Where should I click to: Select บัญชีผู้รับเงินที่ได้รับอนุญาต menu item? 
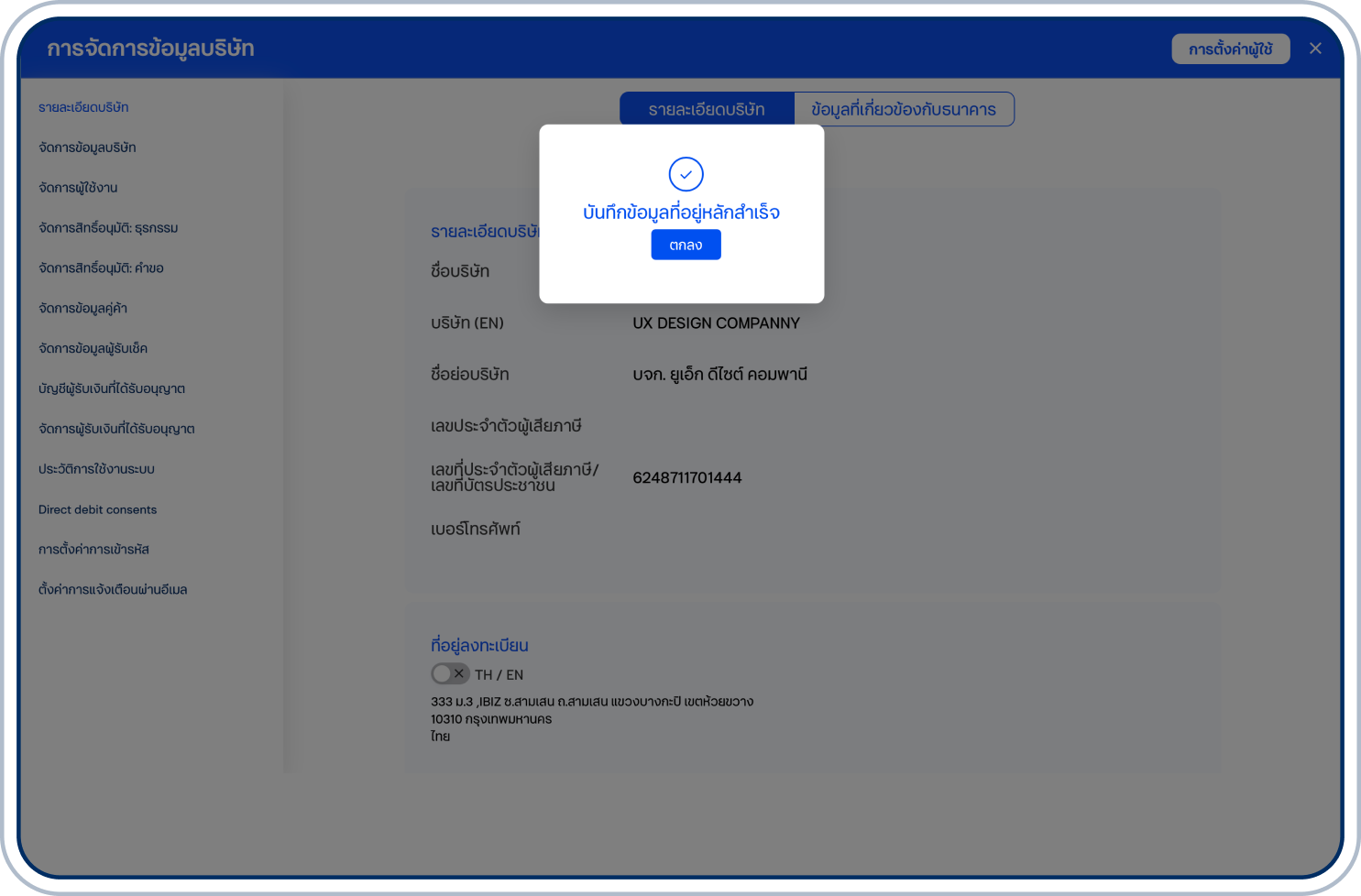click(112, 389)
